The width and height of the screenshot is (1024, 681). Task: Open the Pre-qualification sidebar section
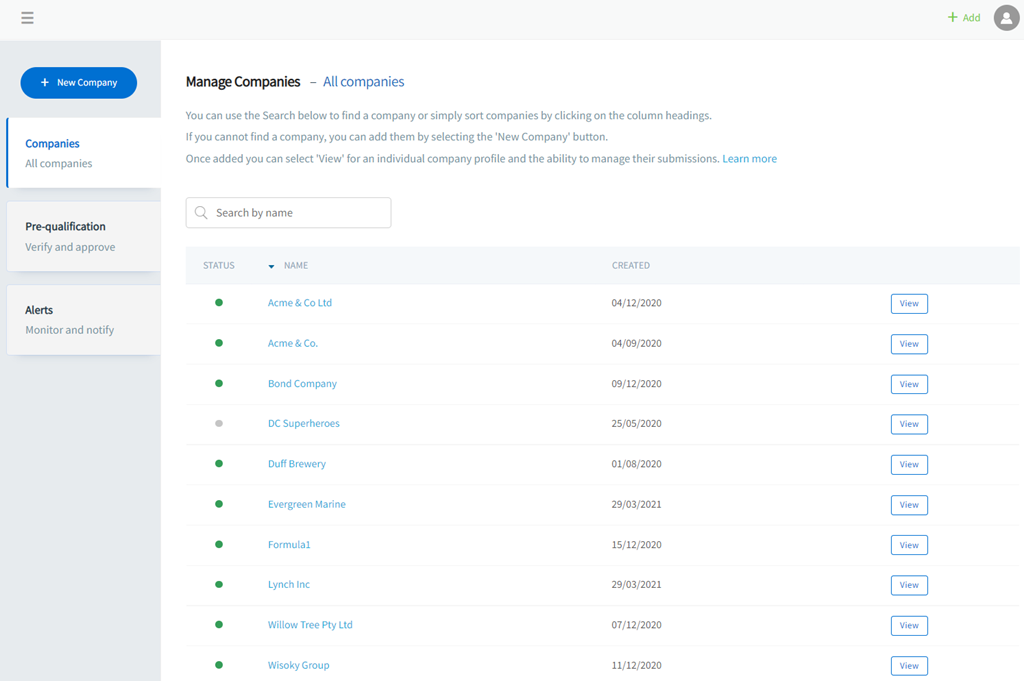[x=84, y=236]
